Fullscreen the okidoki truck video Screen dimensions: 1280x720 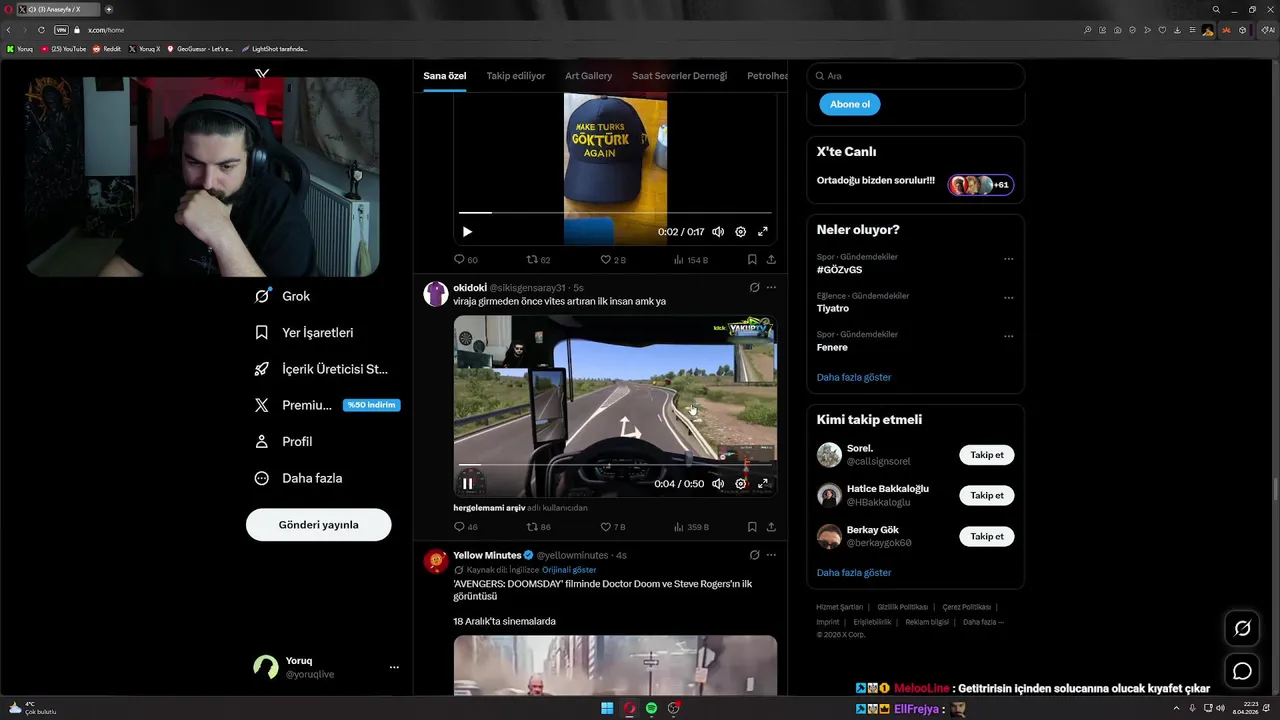click(763, 484)
